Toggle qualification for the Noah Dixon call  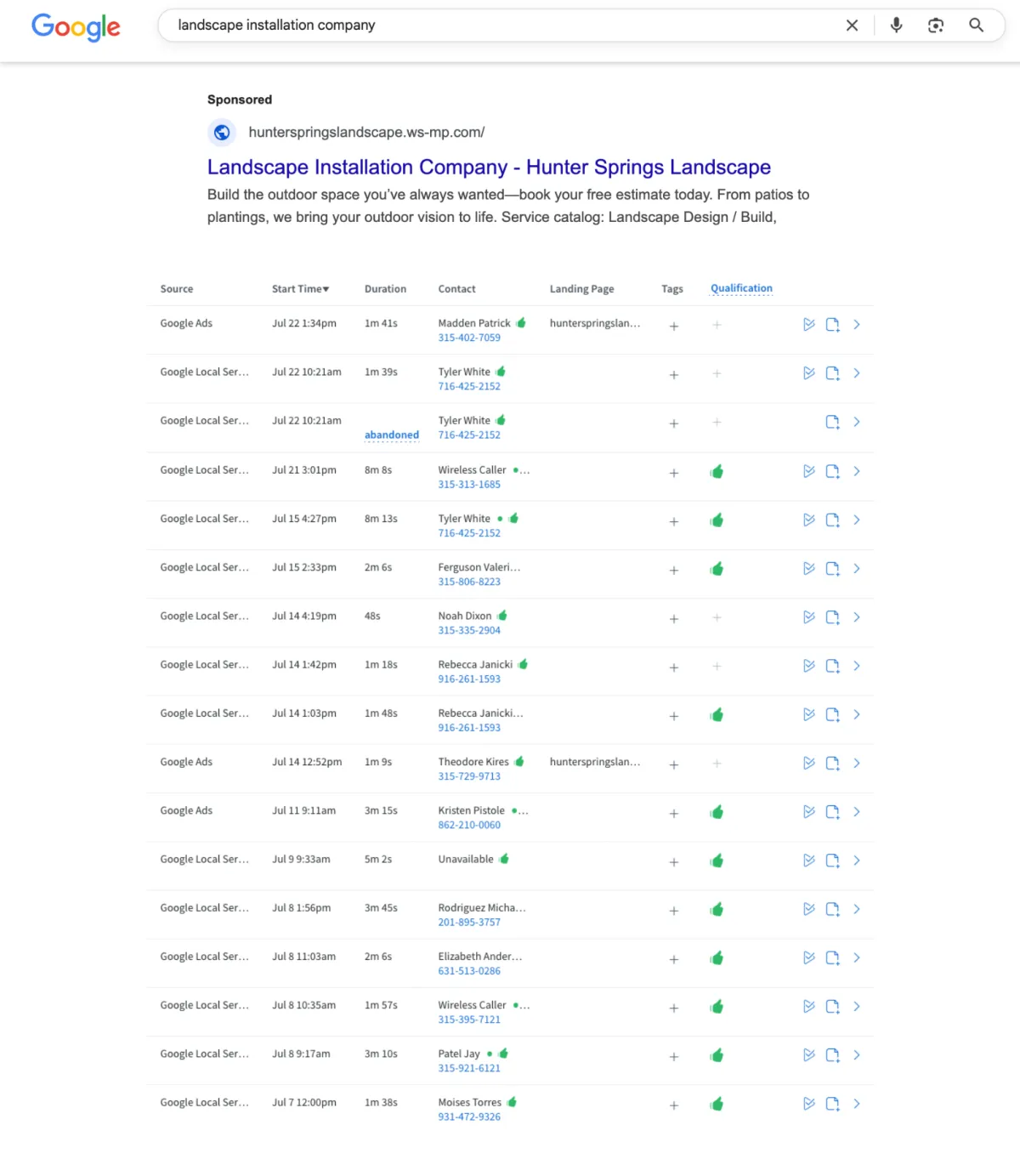(x=717, y=617)
